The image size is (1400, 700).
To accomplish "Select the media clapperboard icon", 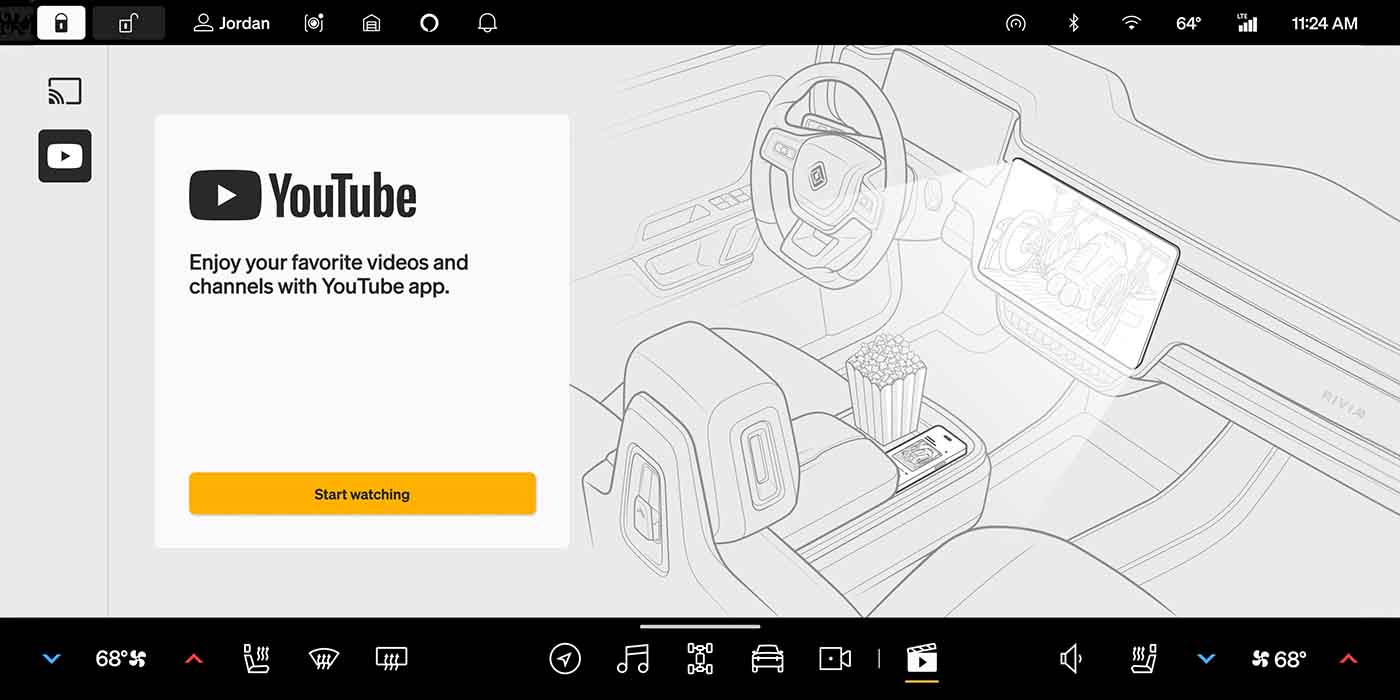I will pyautogui.click(x=922, y=659).
